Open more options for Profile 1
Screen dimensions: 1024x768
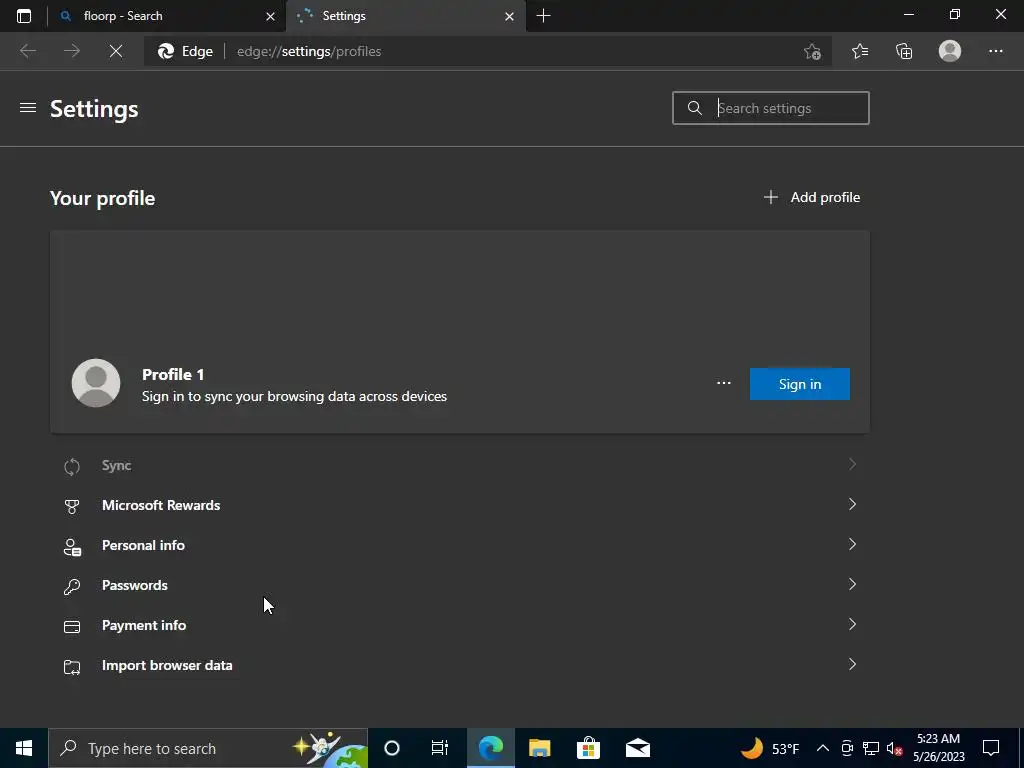724,383
